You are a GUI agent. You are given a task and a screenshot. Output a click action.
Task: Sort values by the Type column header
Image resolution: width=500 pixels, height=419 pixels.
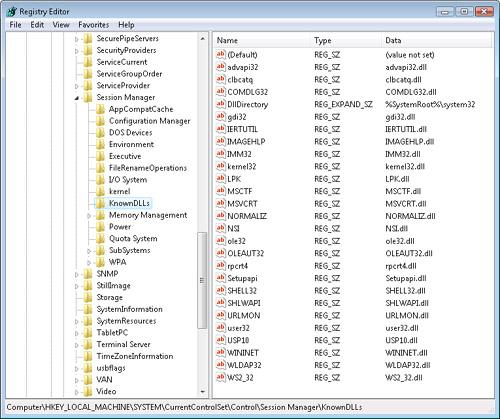pyautogui.click(x=346, y=40)
